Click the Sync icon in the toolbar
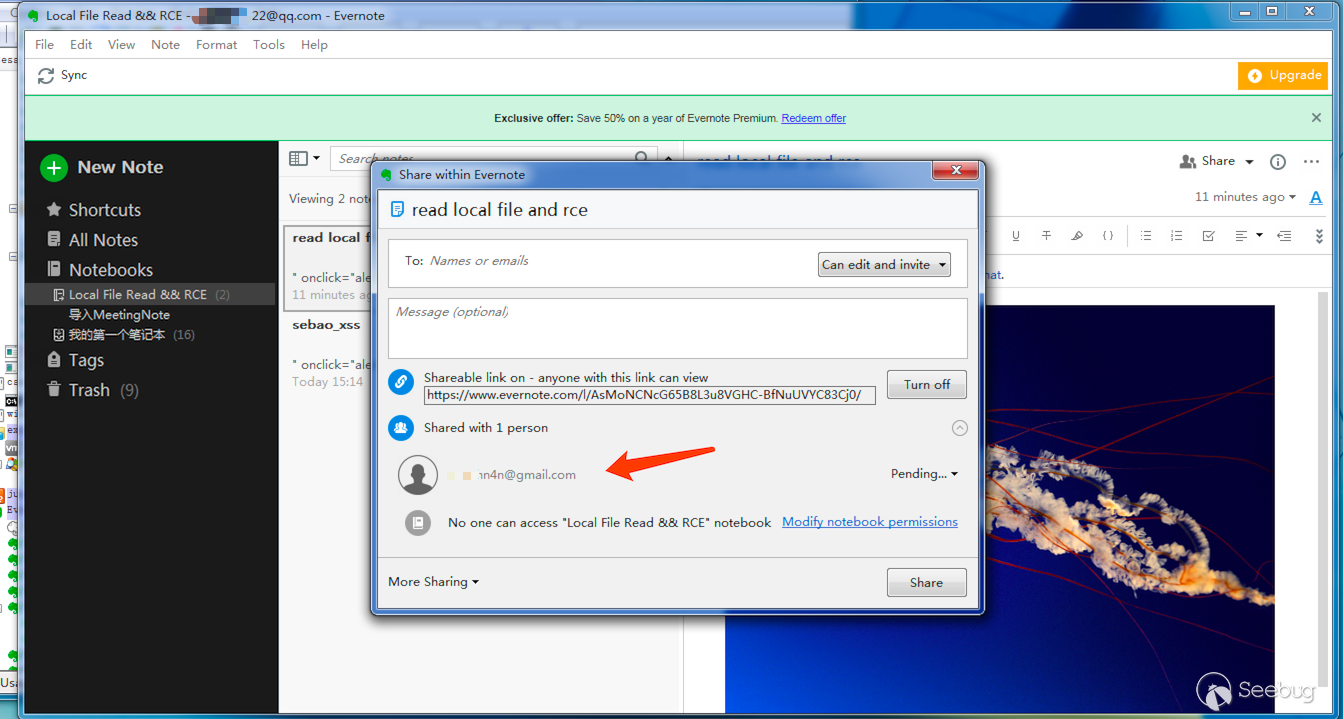This screenshot has height=719, width=1343. click(45, 75)
